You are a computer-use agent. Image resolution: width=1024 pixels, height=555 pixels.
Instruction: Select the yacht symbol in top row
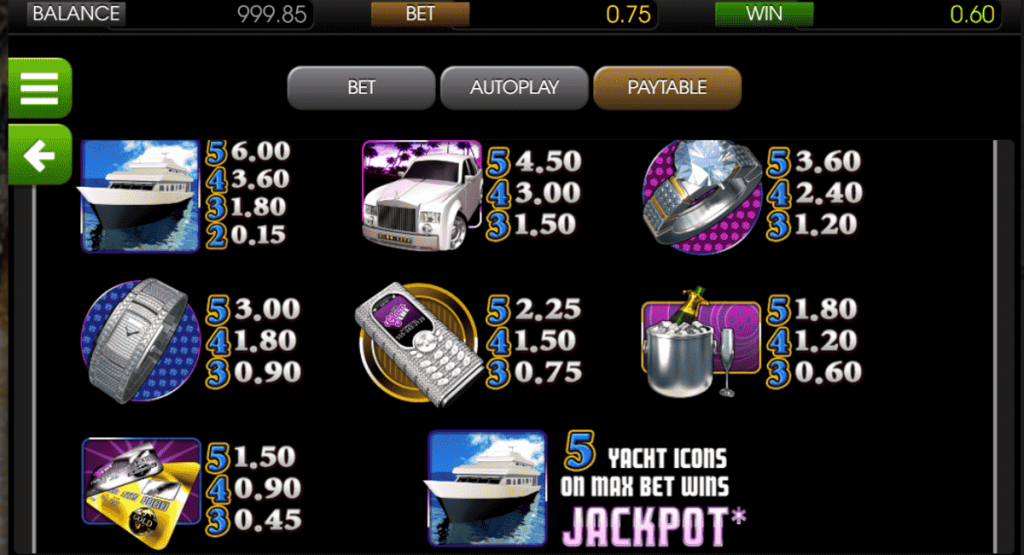140,196
